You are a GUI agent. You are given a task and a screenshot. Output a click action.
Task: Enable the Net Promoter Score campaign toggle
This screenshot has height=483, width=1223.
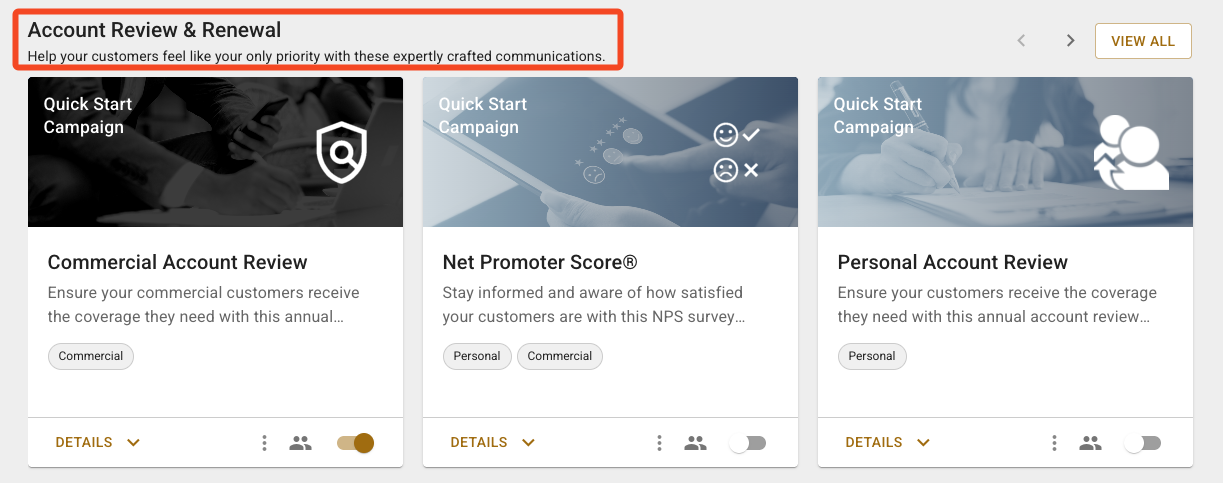748,443
